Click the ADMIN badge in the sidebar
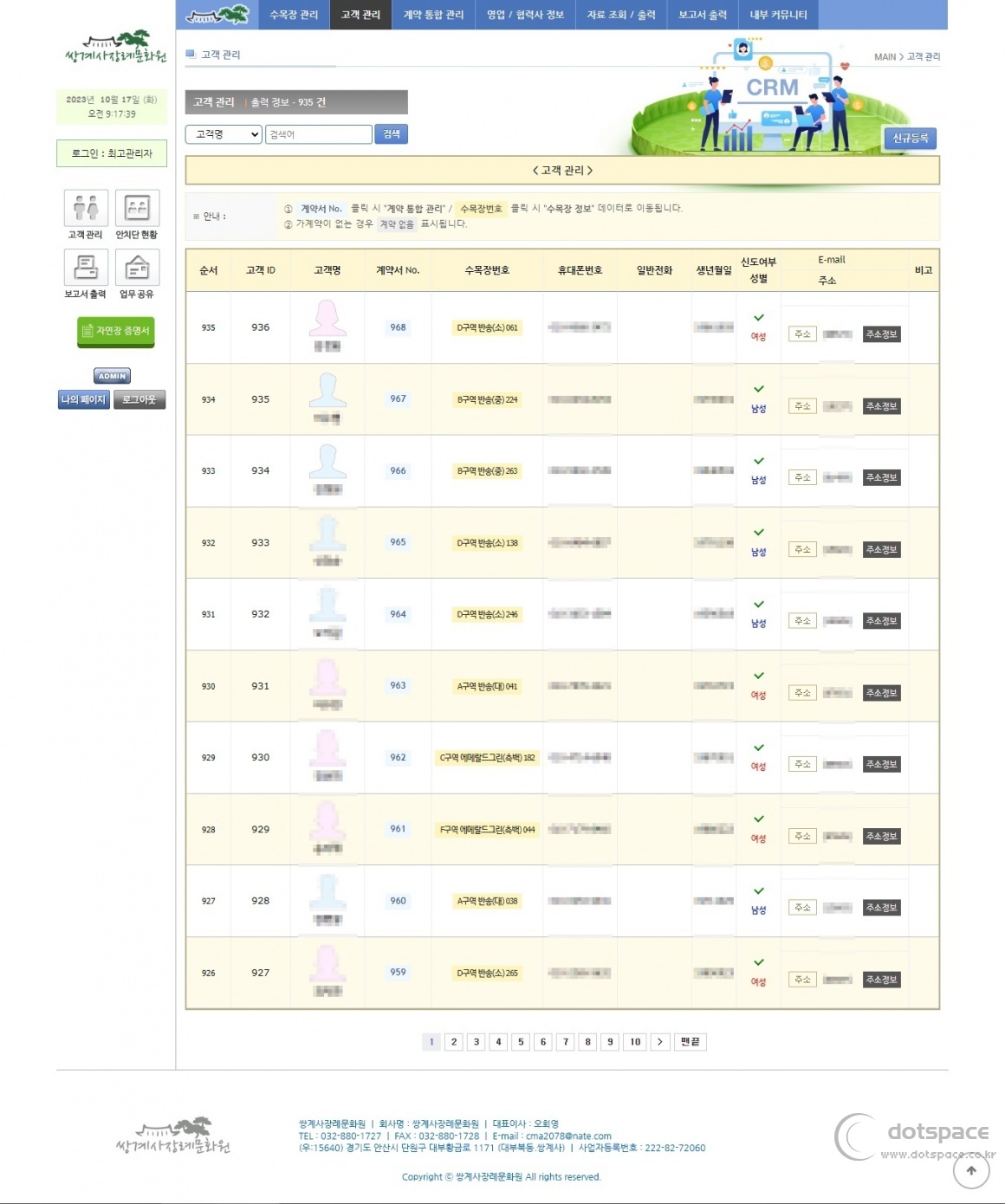The image size is (1005, 1204). pyautogui.click(x=111, y=376)
